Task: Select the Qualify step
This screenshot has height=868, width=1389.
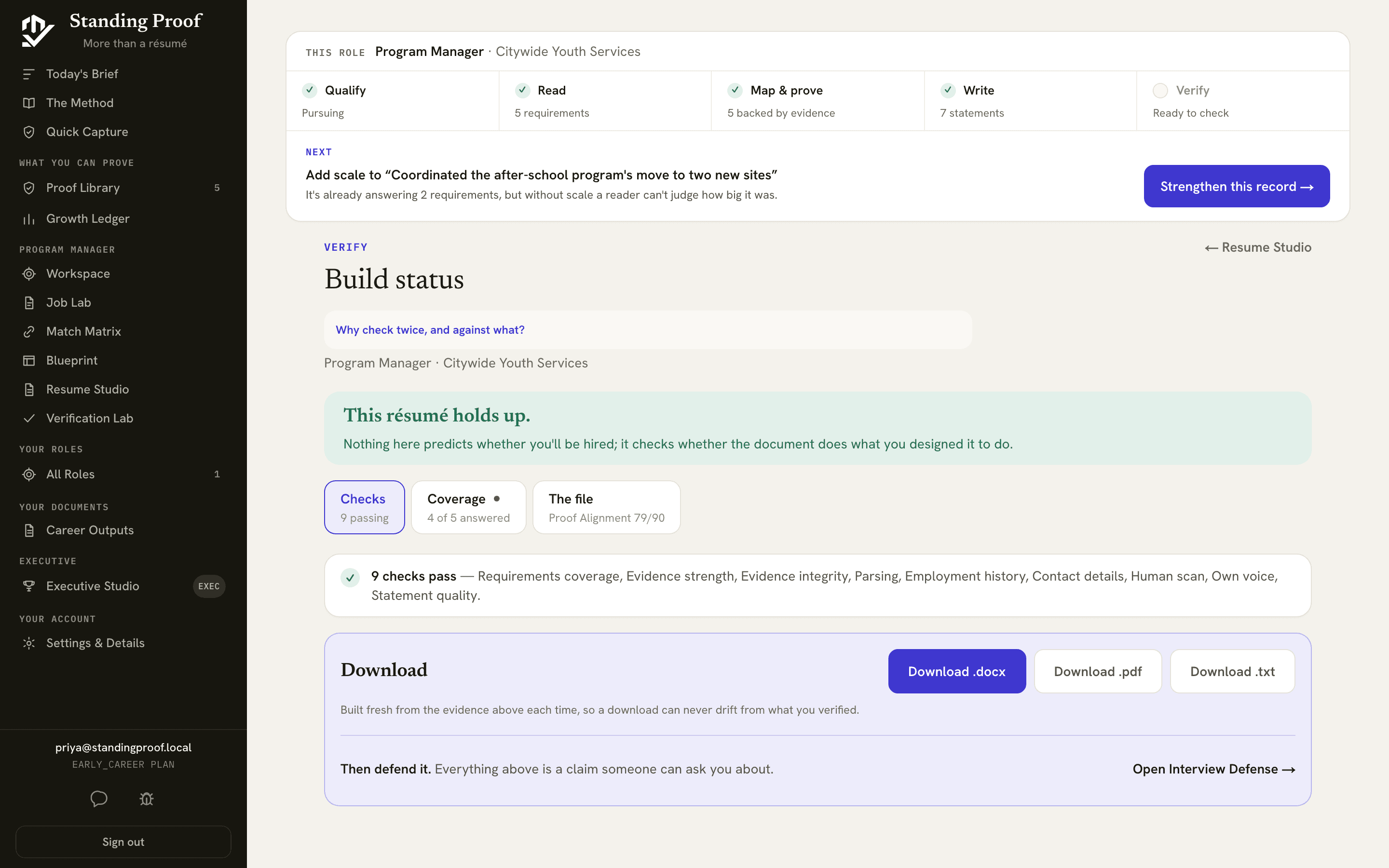Action: (x=393, y=101)
